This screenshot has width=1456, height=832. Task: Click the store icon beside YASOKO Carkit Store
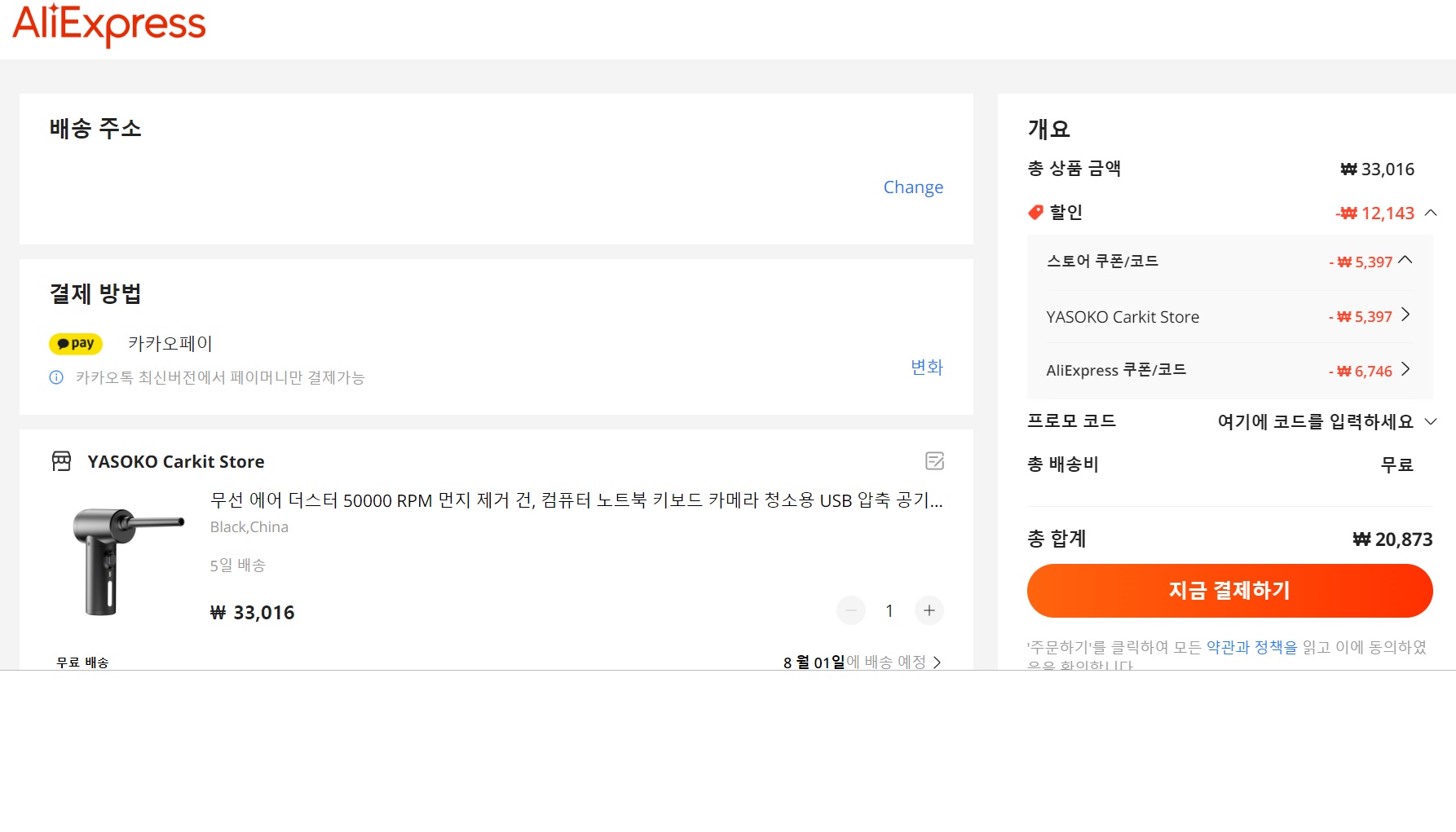click(x=62, y=461)
